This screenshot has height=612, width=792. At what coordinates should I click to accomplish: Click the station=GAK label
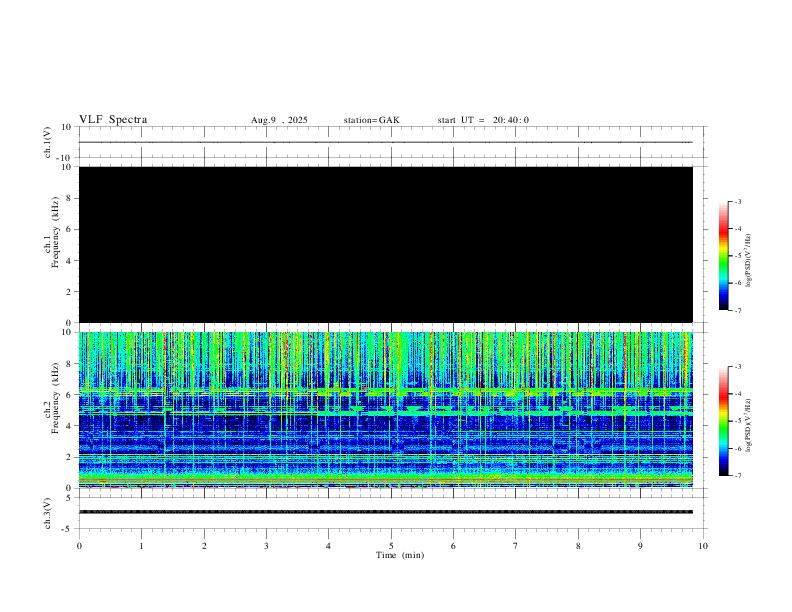point(371,120)
